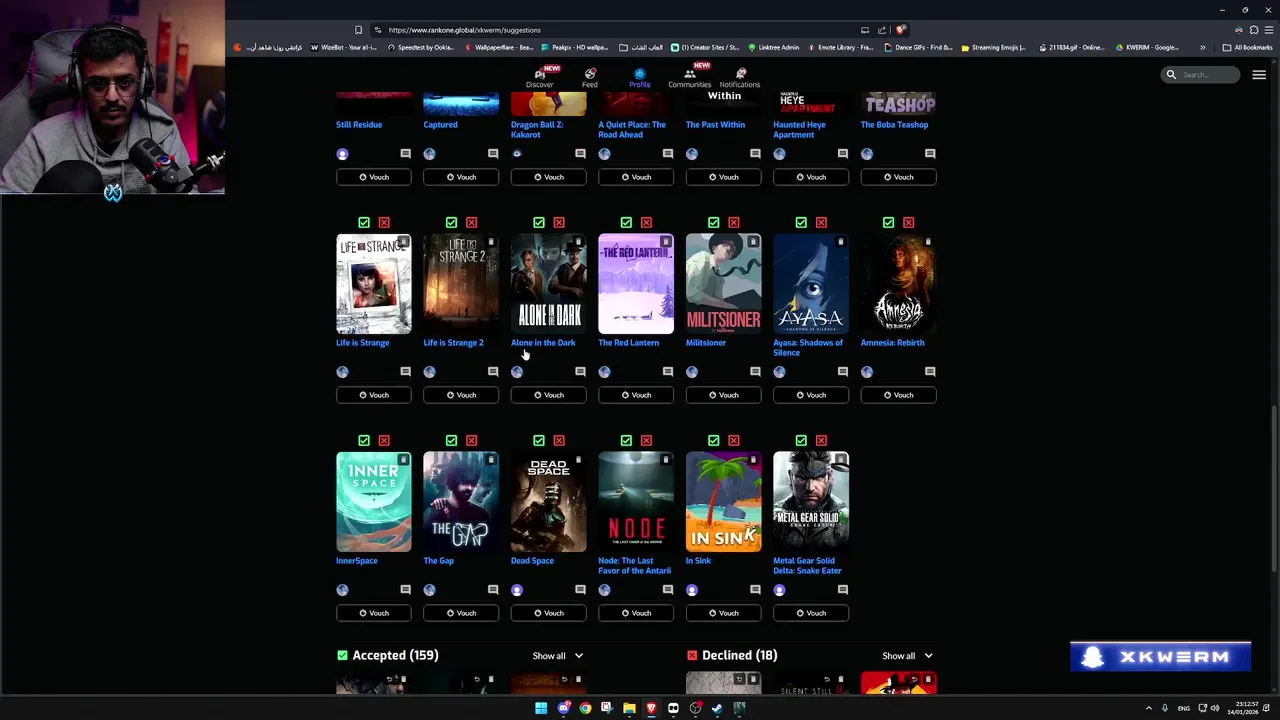Screen dimensions: 1280x720
Task: Open Militsioner title link
Action: click(x=706, y=343)
